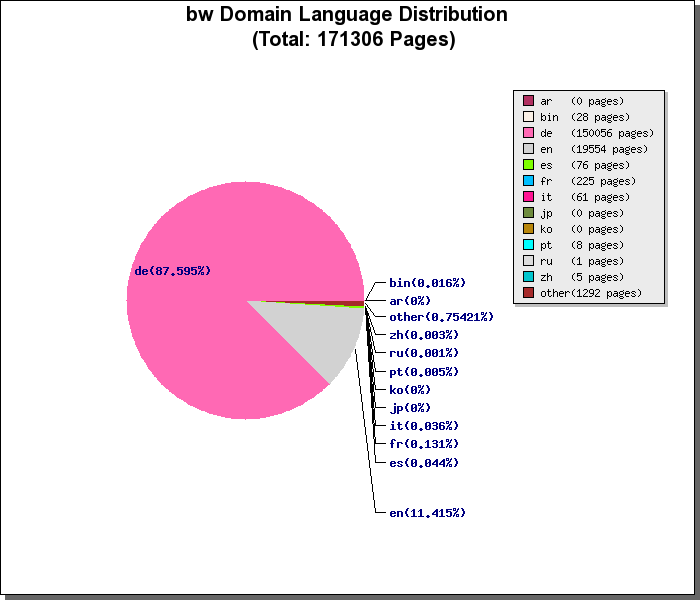
Task: Select the it(0.036%) label
Action: coord(424,426)
